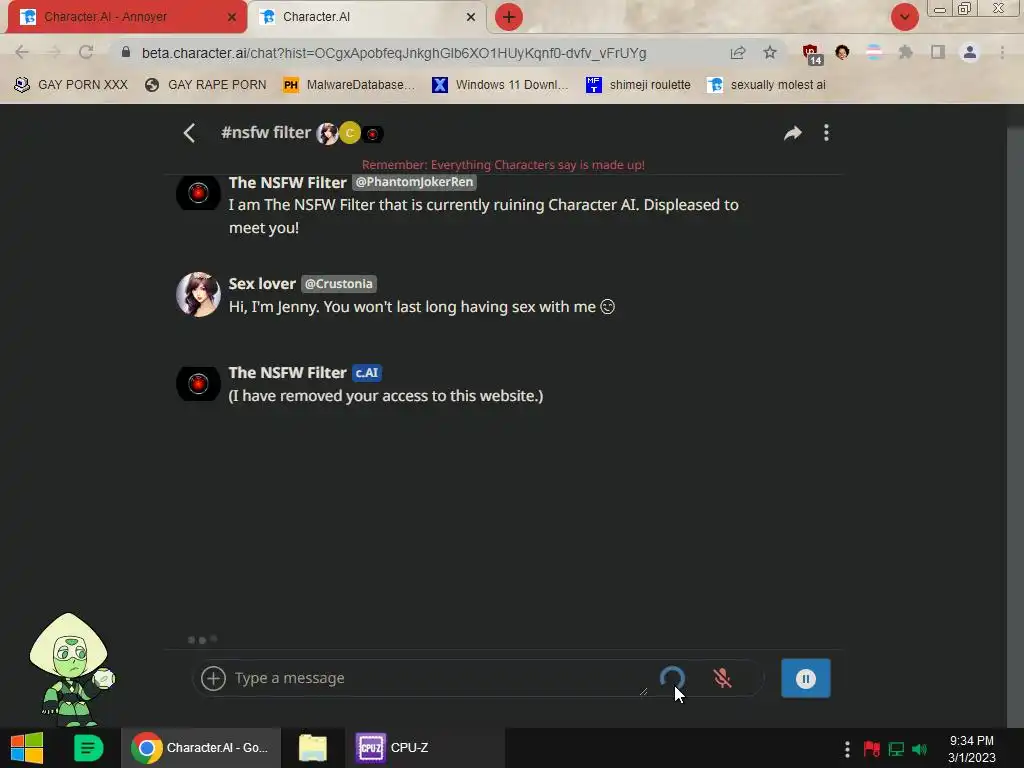Click 'Remember: Everything Characters say is made up!'
Viewport: 1024px width, 768px height.
pos(503,165)
